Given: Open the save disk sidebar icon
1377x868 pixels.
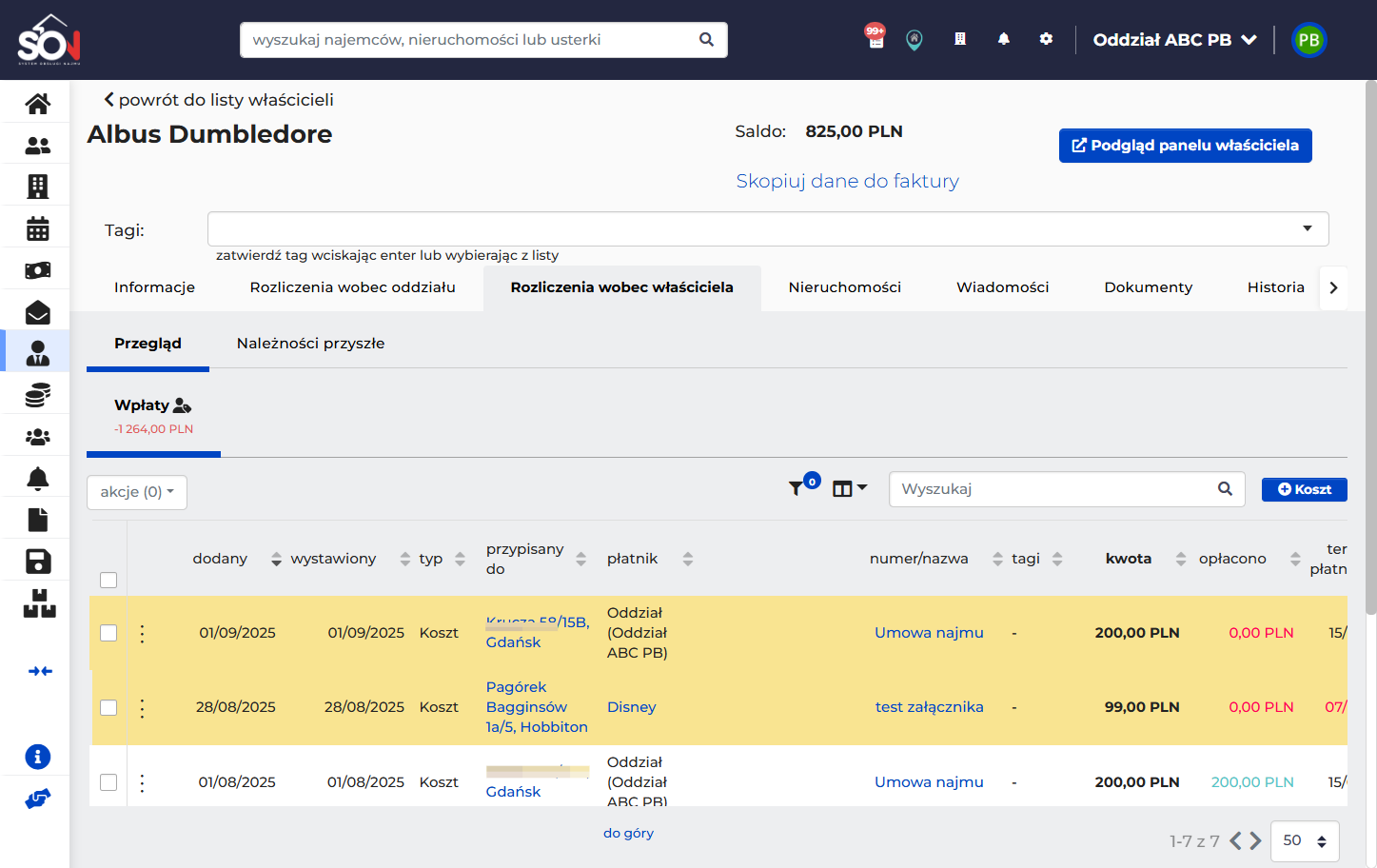Looking at the screenshot, I should pos(37,562).
